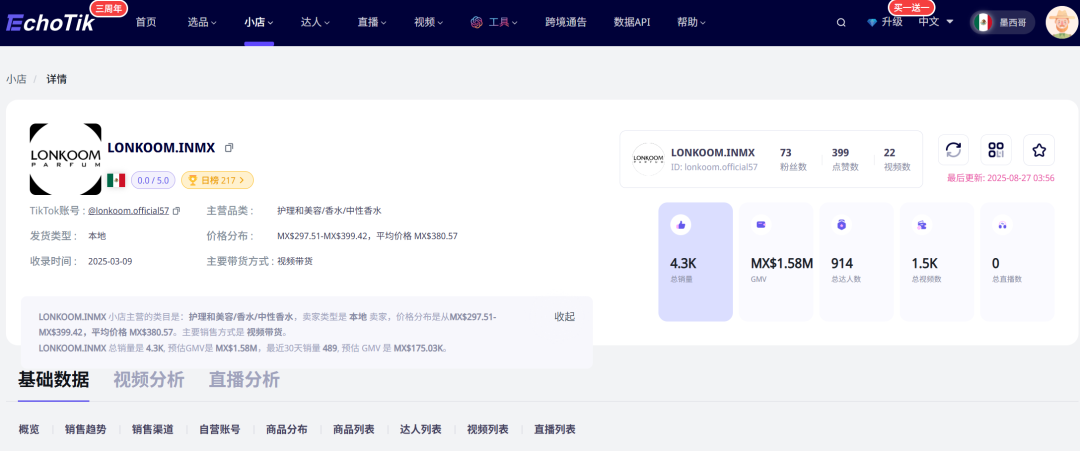Open the 达人列表 sub-tab

(x=420, y=429)
